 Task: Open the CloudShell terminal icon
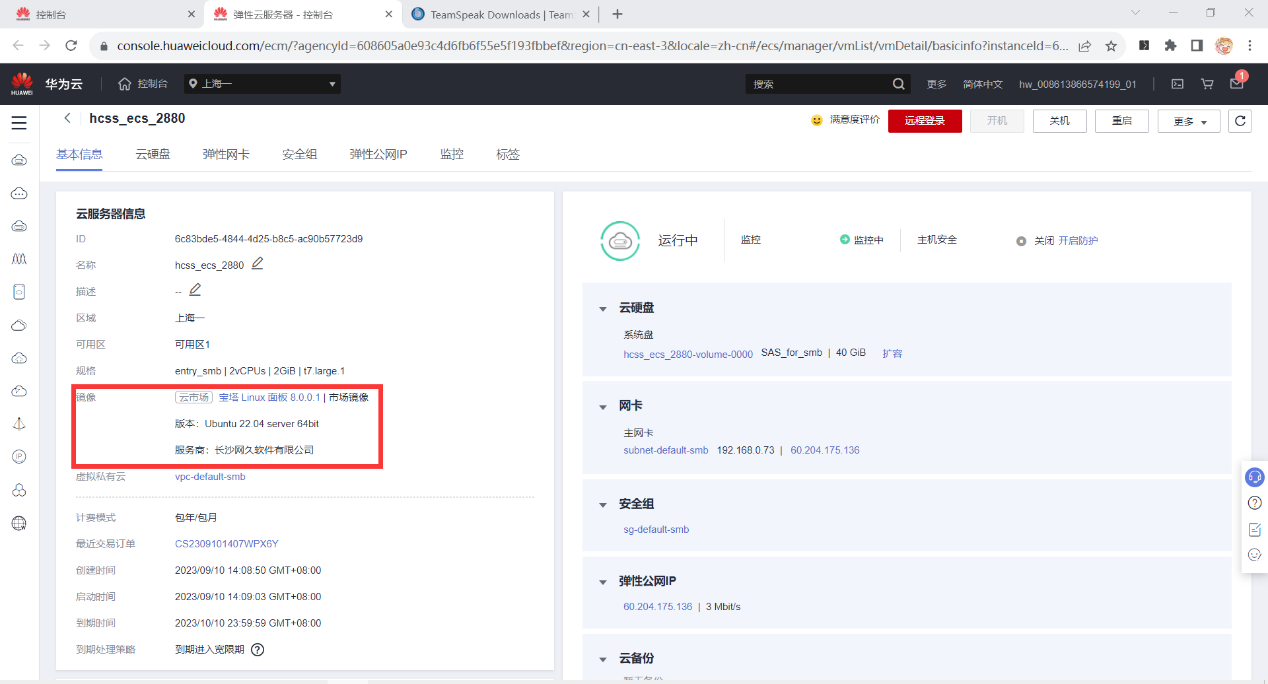point(1178,84)
